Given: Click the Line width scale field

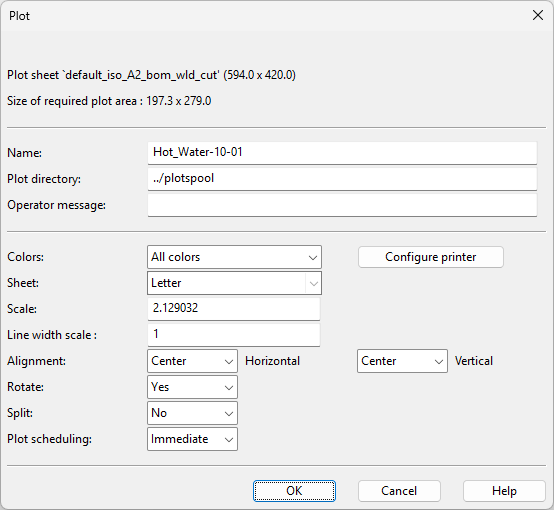Looking at the screenshot, I should pyautogui.click(x=234, y=335).
